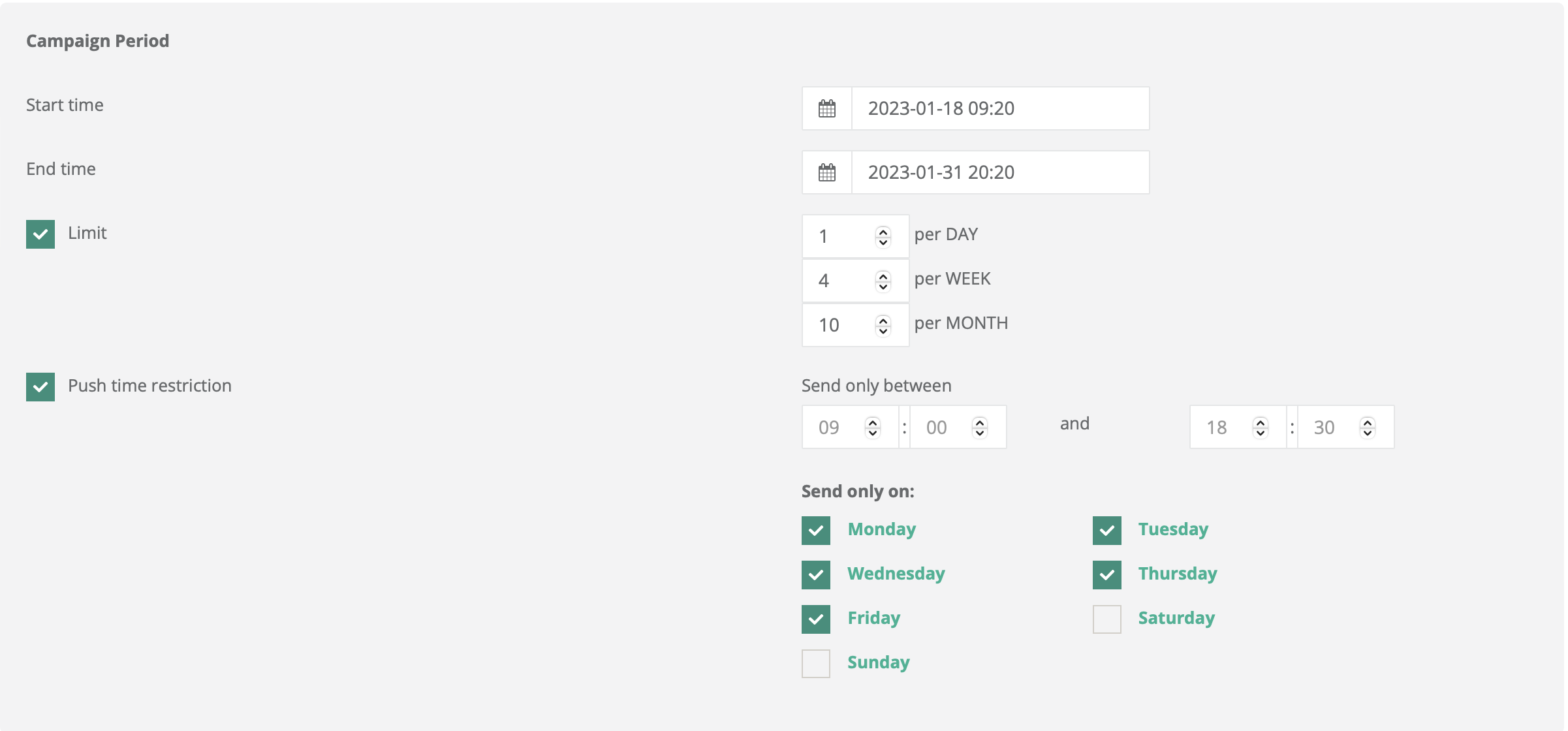
Task: Enable the Sunday checkbox
Action: tap(815, 663)
